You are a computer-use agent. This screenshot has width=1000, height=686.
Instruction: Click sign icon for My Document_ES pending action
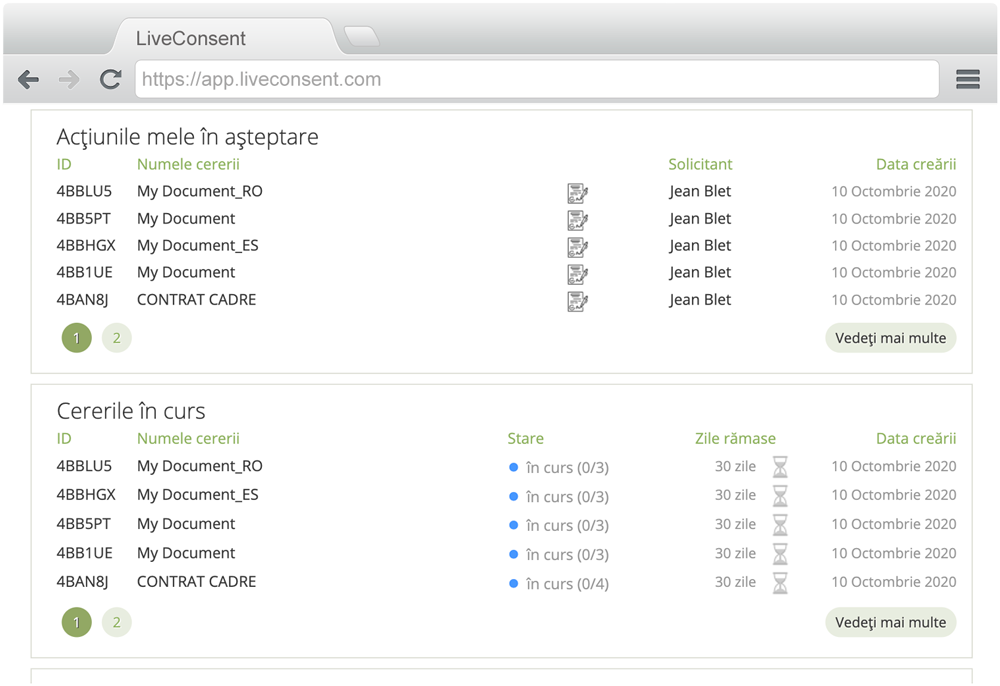pos(577,247)
